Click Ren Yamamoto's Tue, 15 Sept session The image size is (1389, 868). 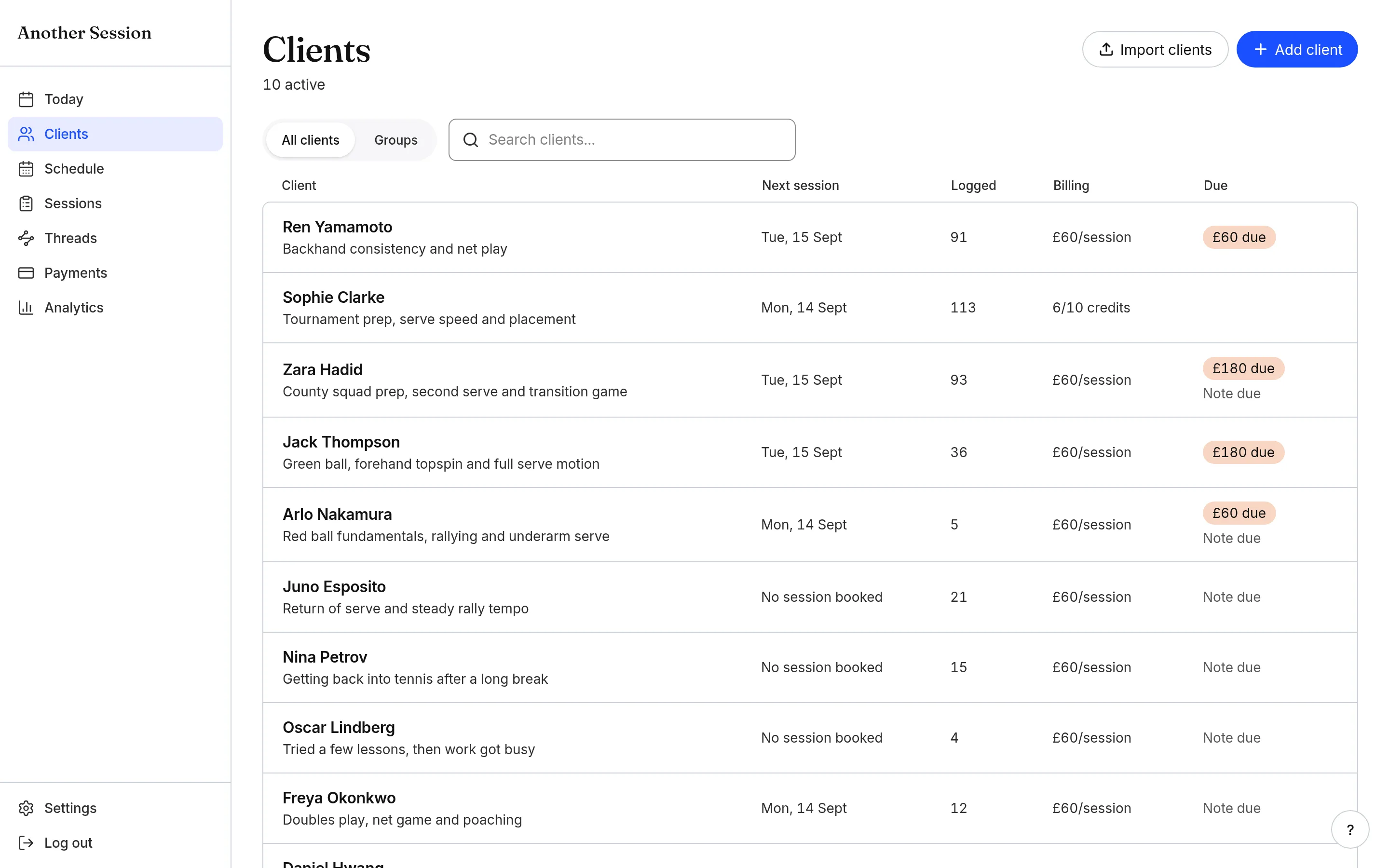(801, 237)
